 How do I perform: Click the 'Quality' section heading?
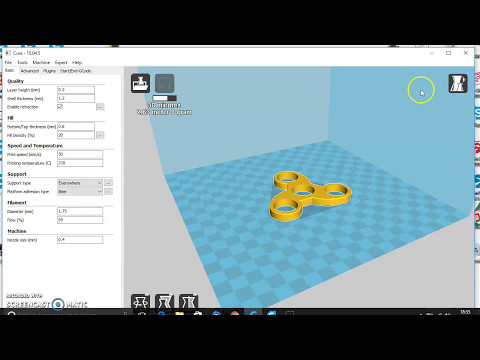tap(15, 81)
